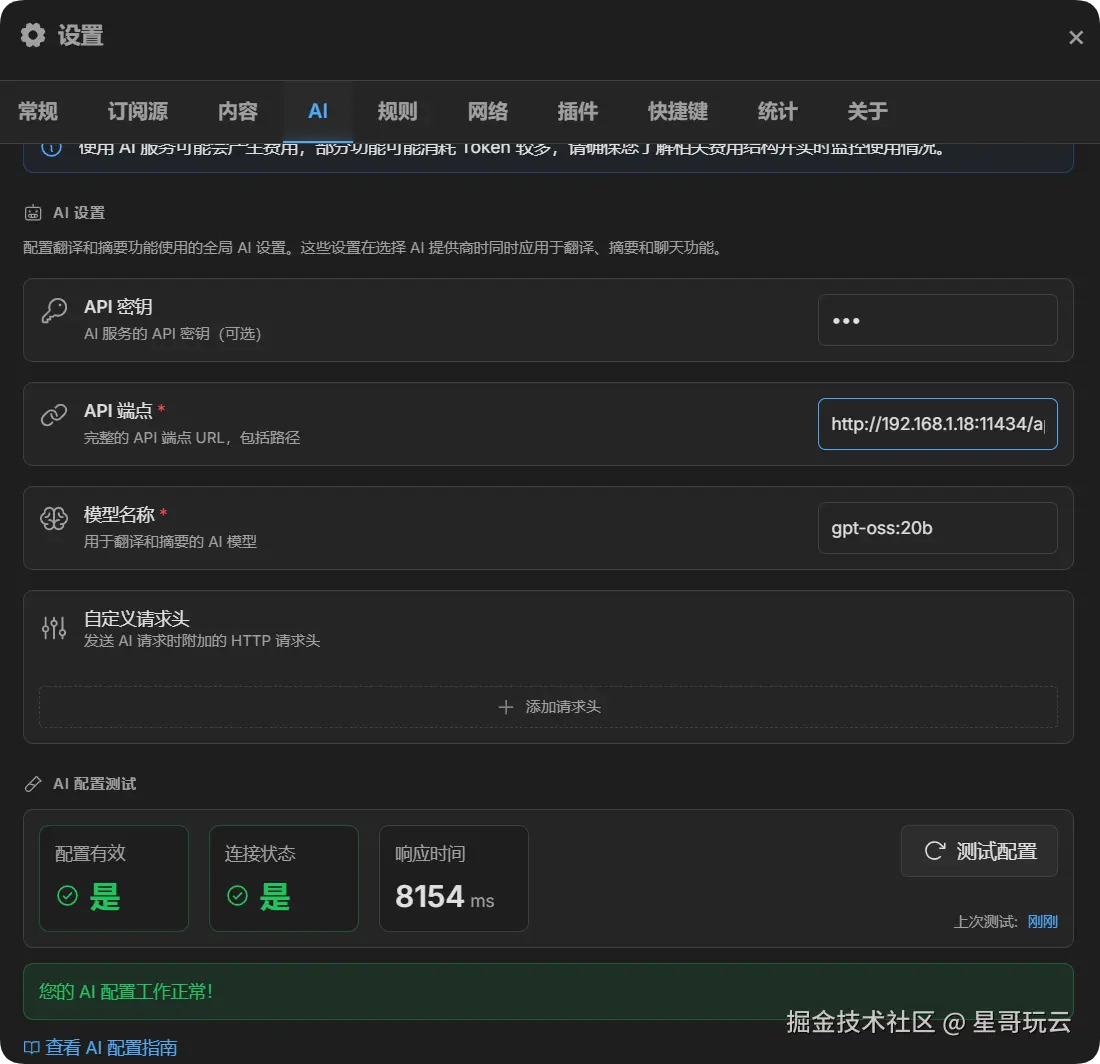Click the link icon beside API 端点
Image resolution: width=1100 pixels, height=1064 pixels.
(x=54, y=415)
